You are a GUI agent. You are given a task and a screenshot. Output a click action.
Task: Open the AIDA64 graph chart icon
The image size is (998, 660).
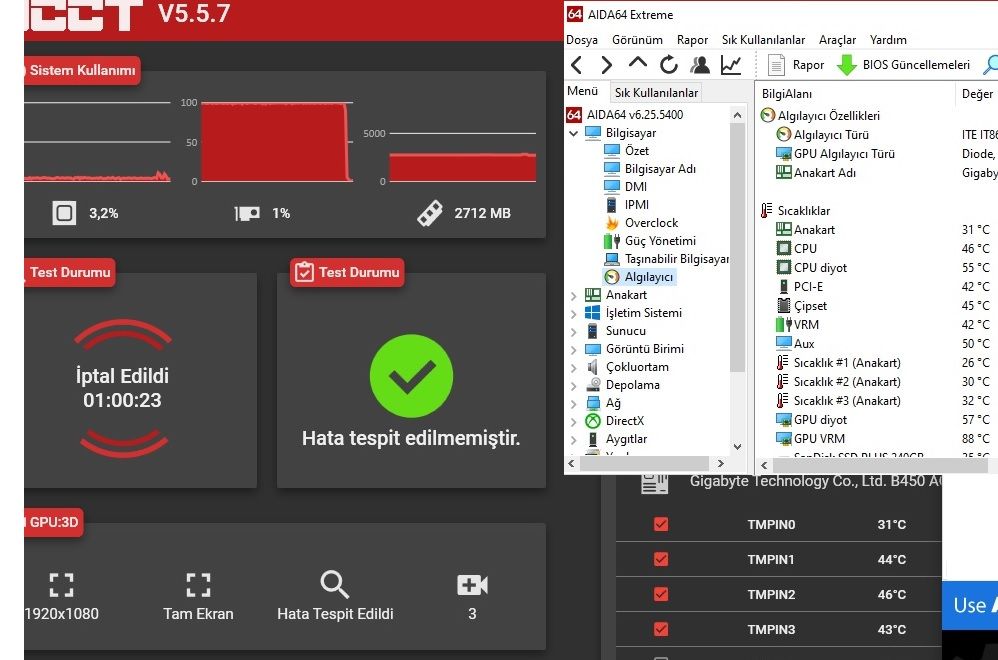[731, 65]
